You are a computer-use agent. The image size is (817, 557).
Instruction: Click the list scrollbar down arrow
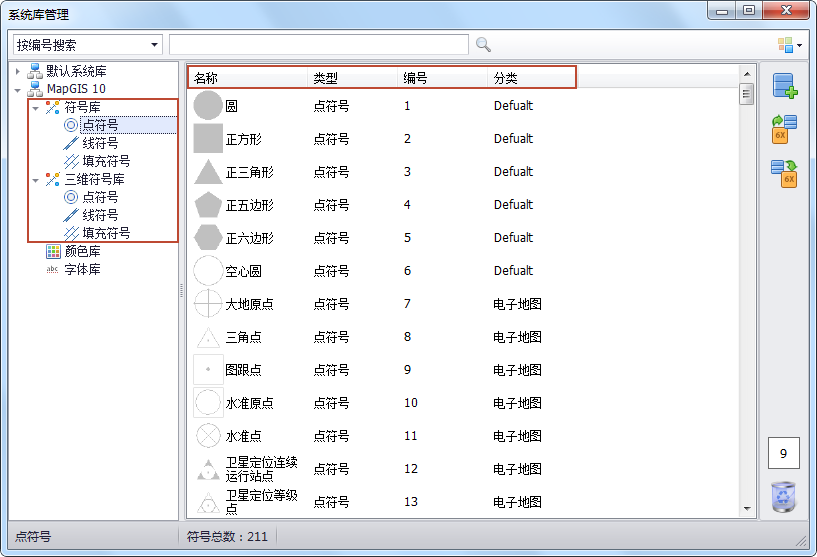coord(746,508)
